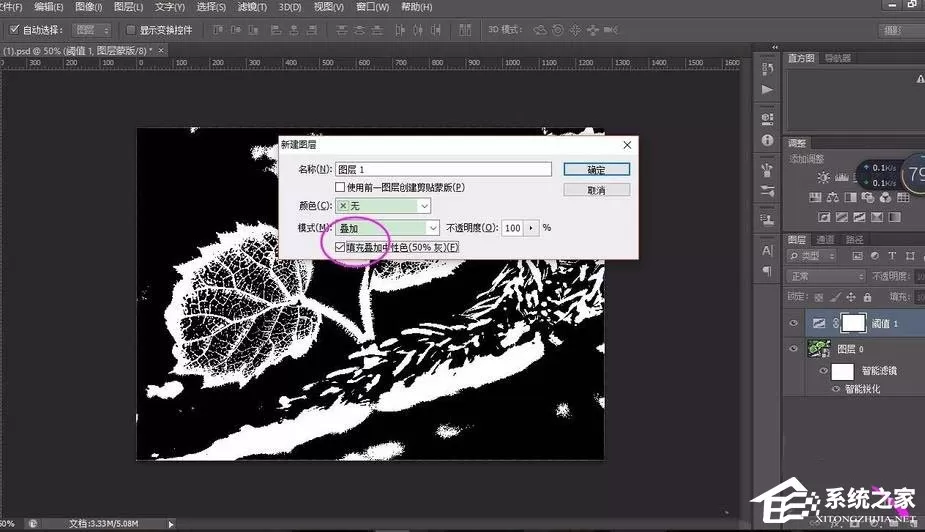925x532 pixels.
Task: Open the Edit menu
Action: click(x=49, y=7)
